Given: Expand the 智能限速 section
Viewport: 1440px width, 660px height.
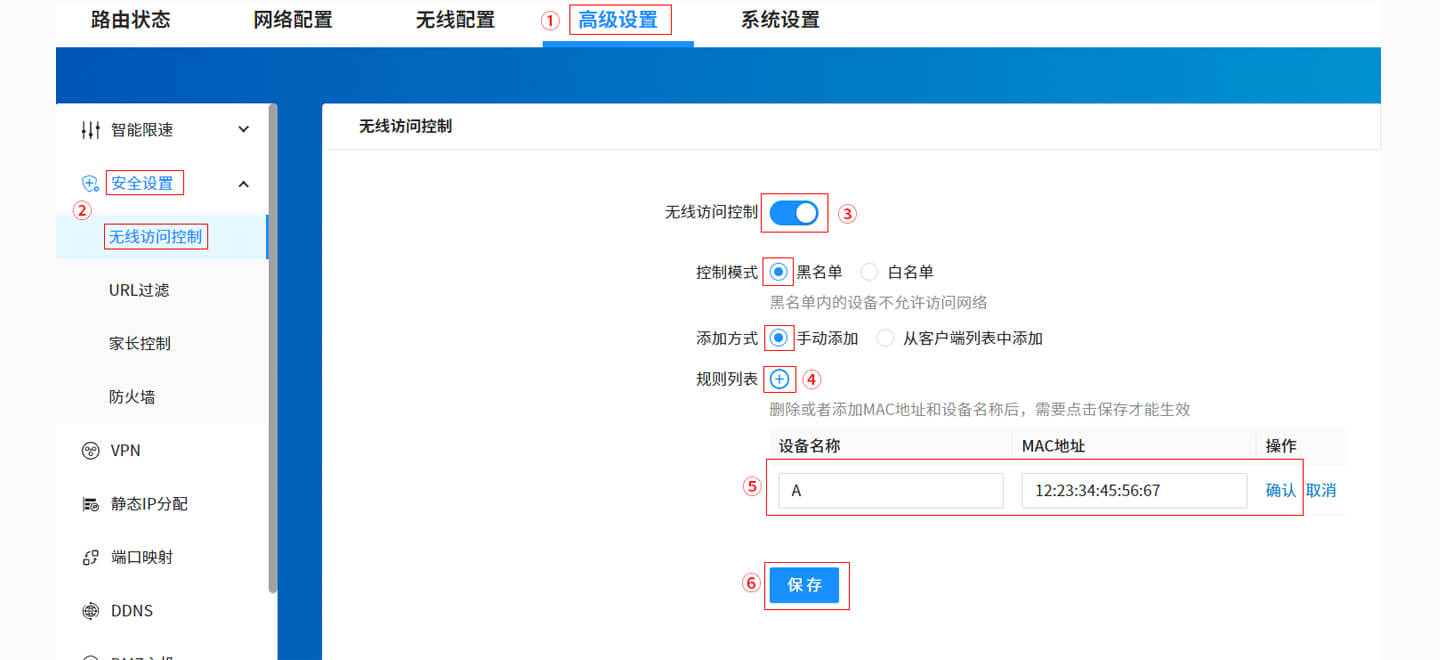Looking at the screenshot, I should click(243, 129).
